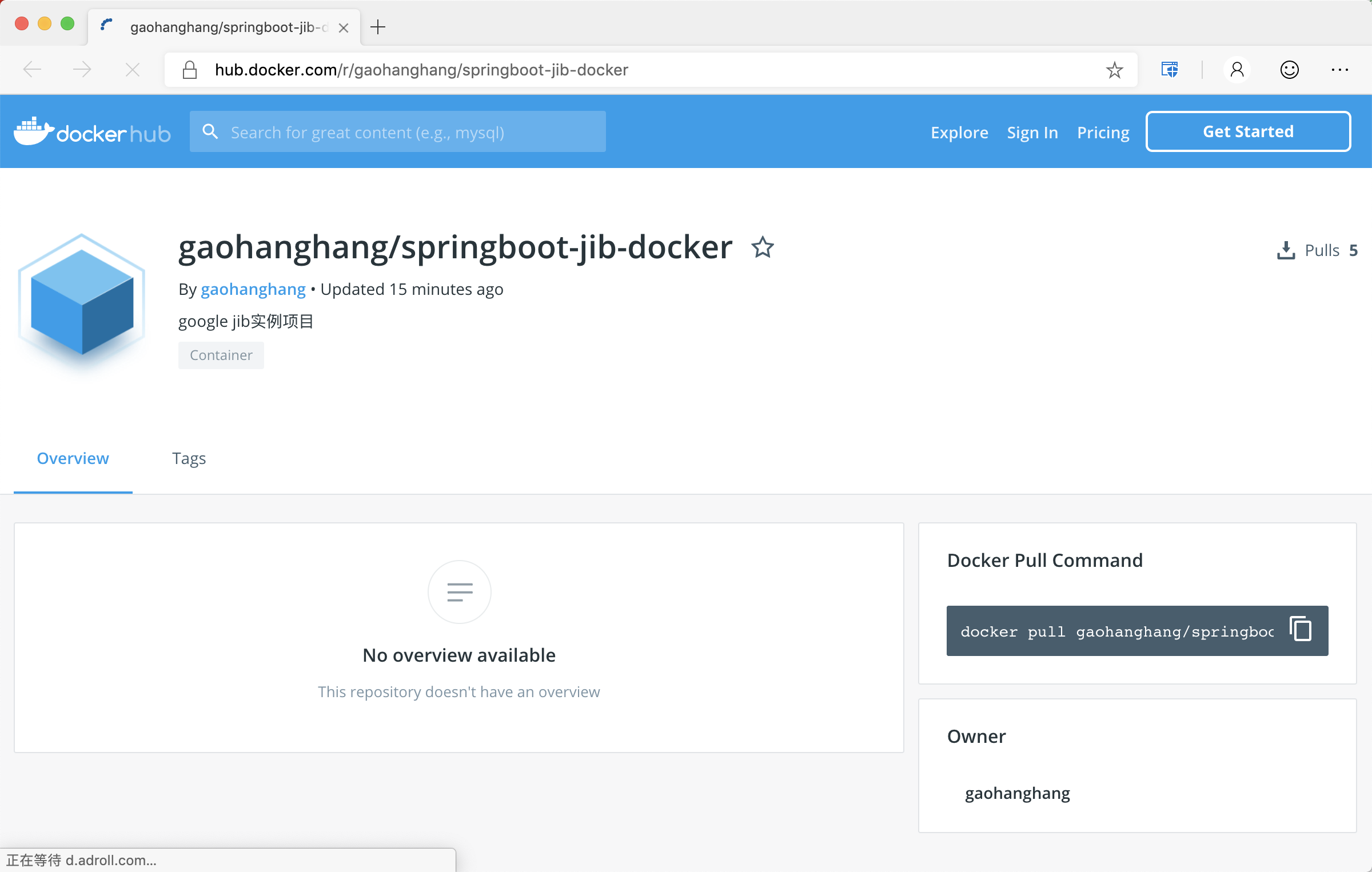Open the Sign In page
The image size is (1372, 872).
1032,133
